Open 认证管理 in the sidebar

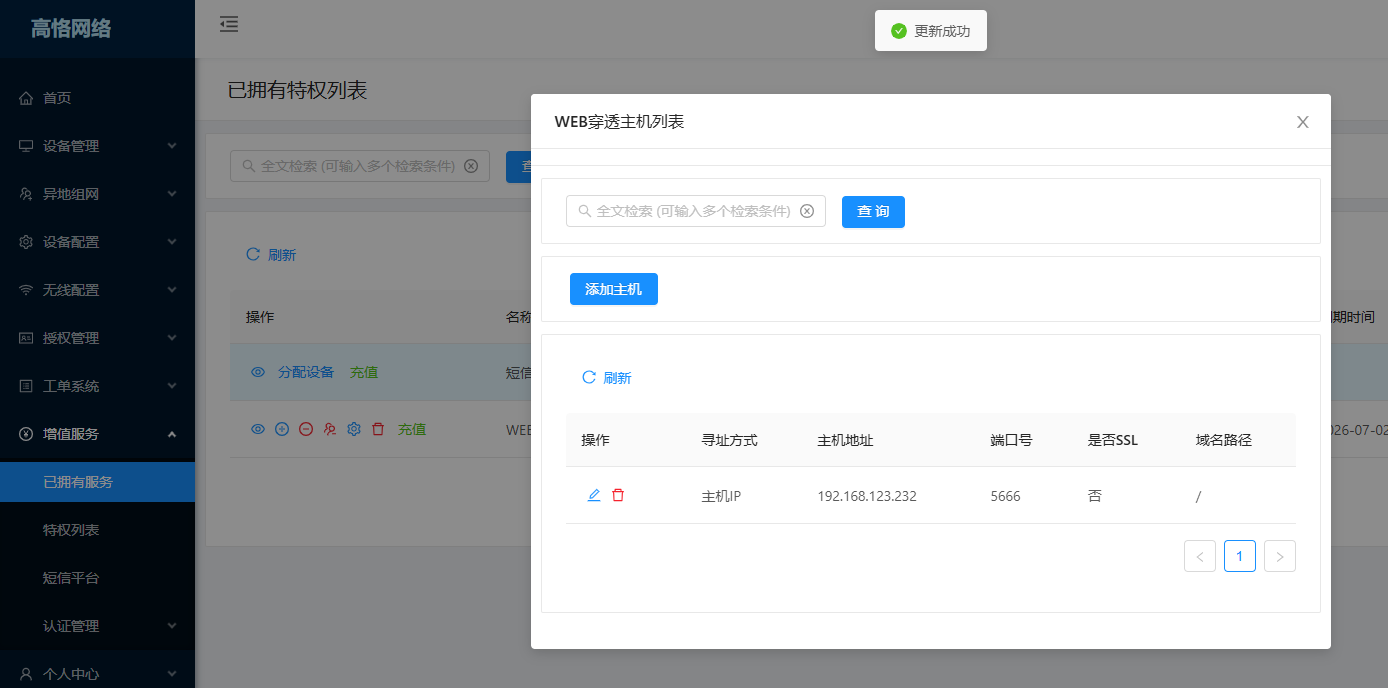coord(97,626)
